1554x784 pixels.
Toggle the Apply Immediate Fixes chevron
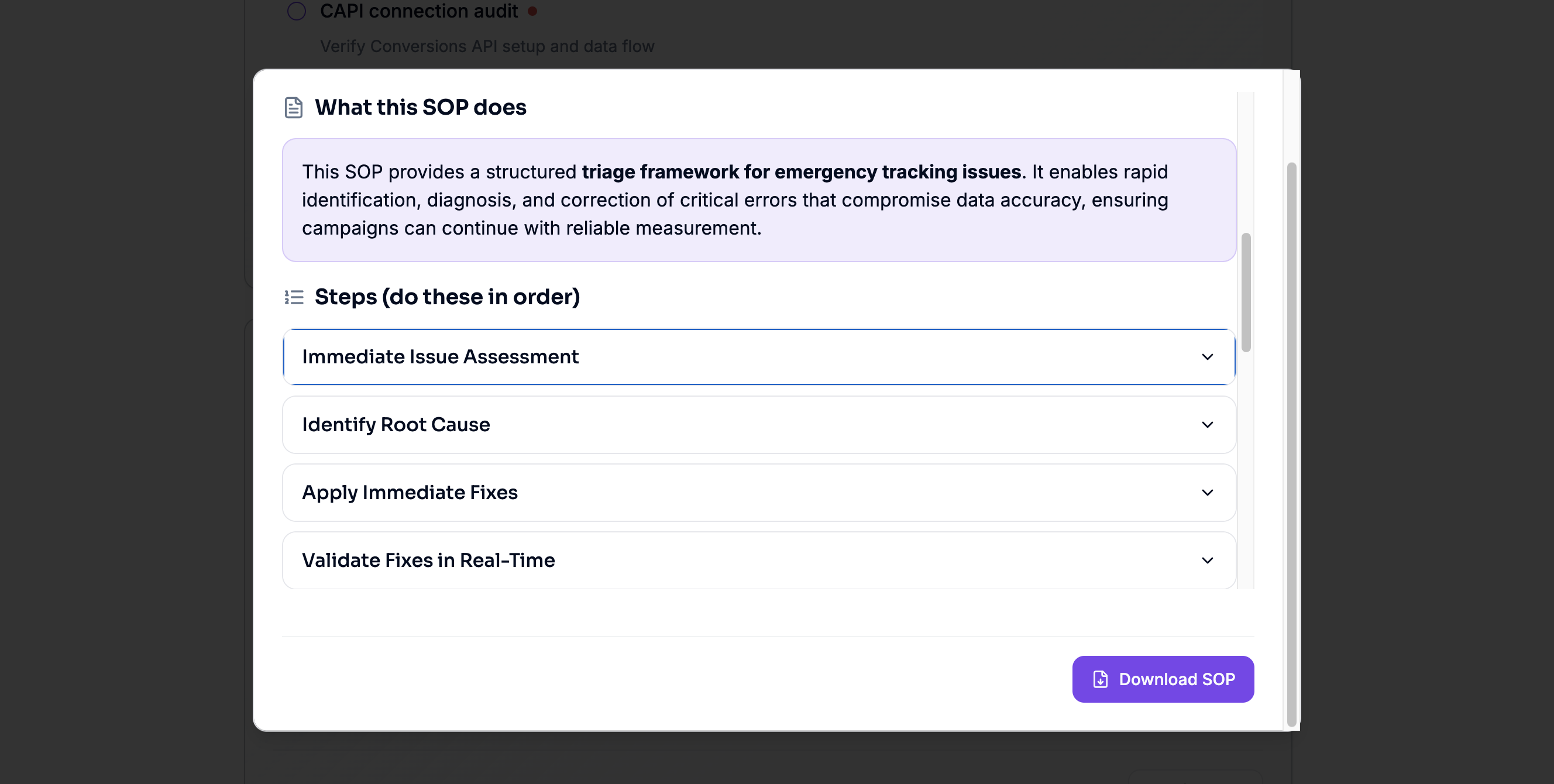[x=1207, y=493]
